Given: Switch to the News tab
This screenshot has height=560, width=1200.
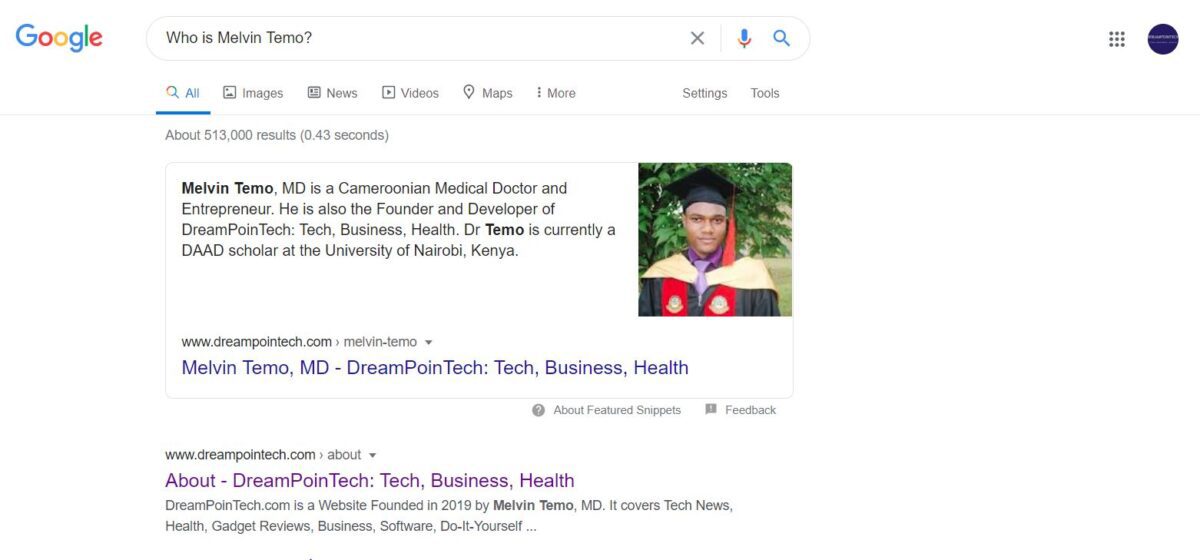Looking at the screenshot, I should [x=332, y=93].
